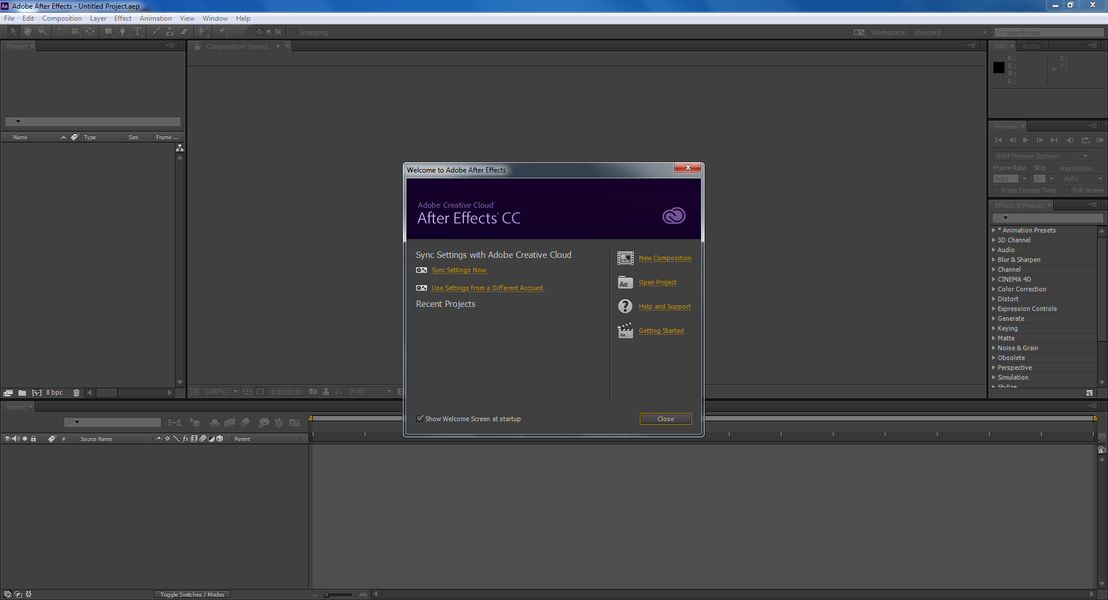The height and width of the screenshot is (600, 1108).
Task: Uncheck Show Welcome Screen at startup
Action: tap(420, 418)
